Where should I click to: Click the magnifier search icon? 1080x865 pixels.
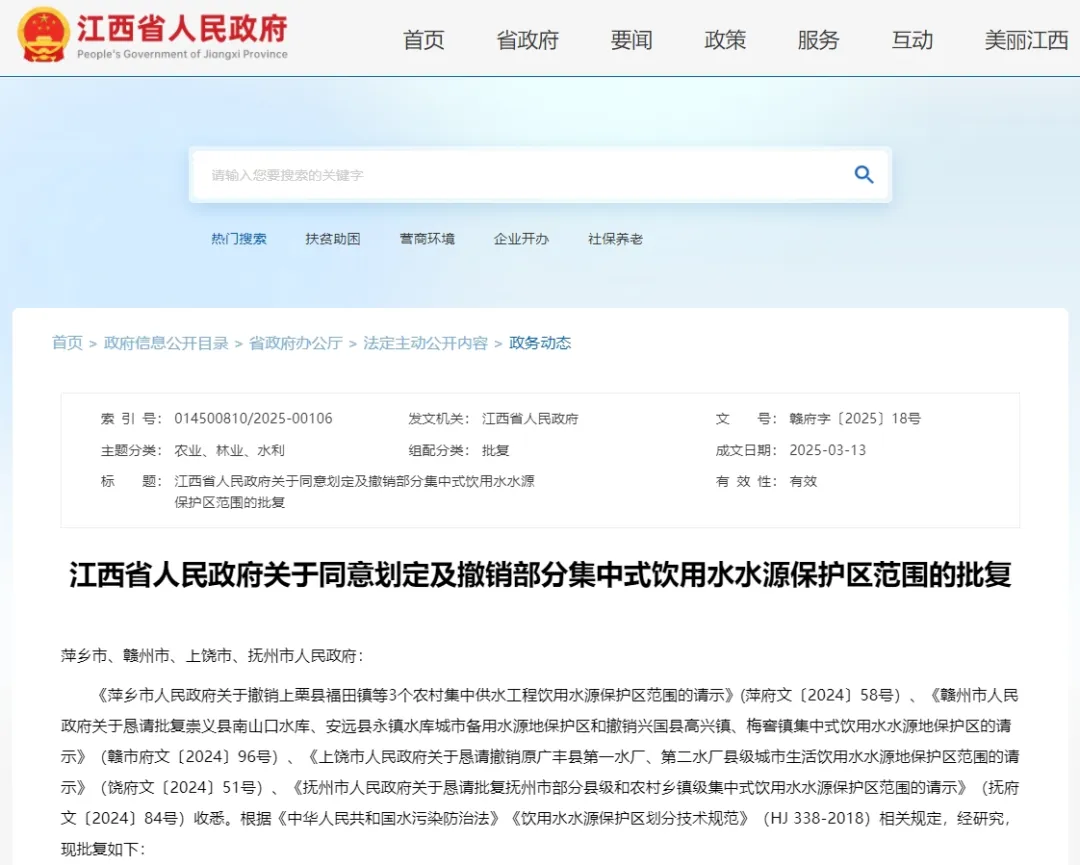[864, 174]
